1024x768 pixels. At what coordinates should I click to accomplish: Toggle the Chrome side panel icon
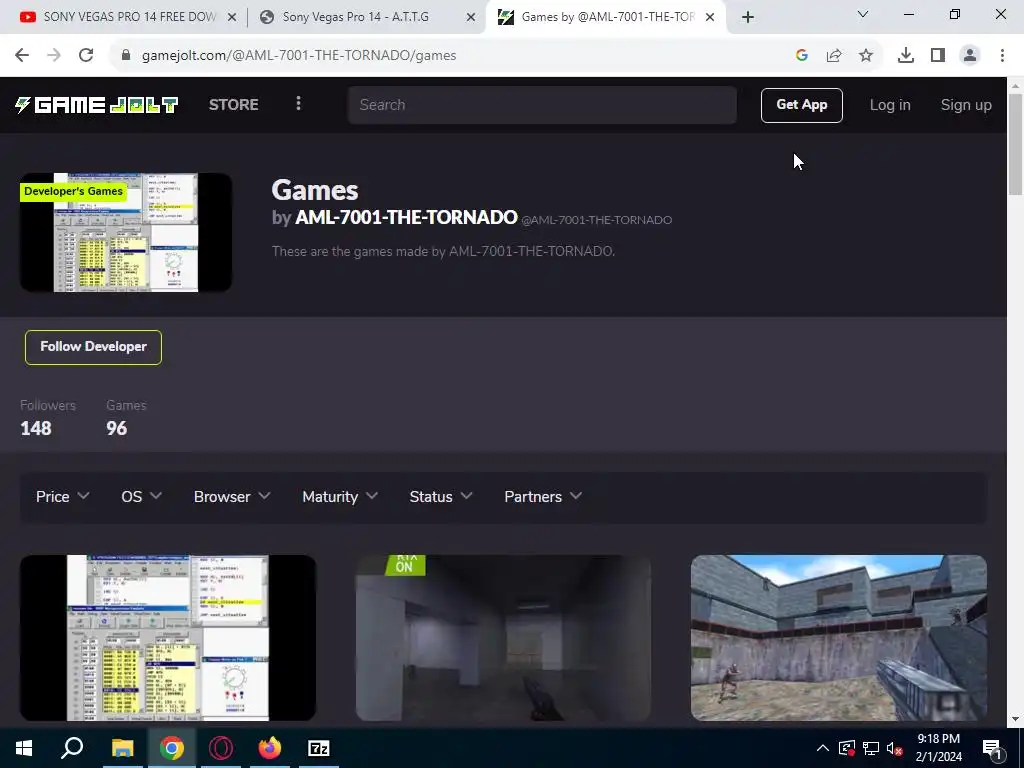pyautogui.click(x=938, y=55)
